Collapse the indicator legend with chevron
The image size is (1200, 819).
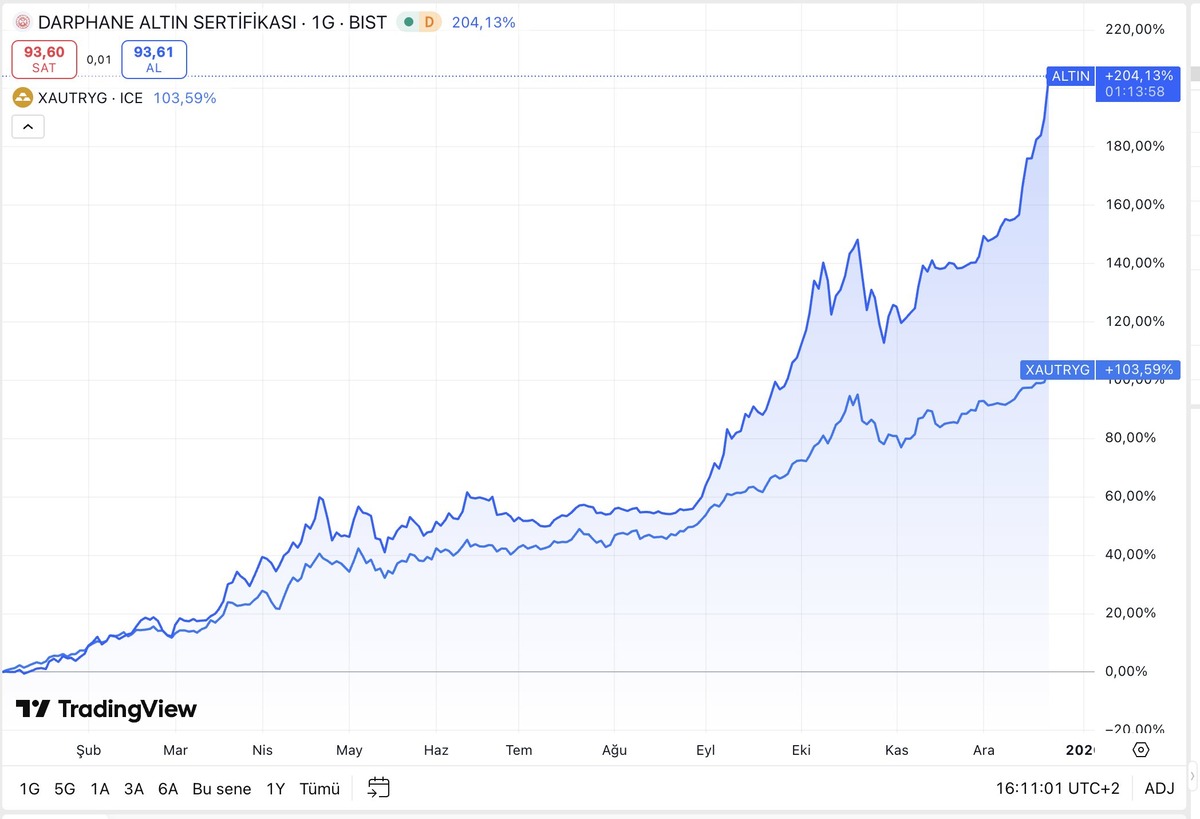pos(28,127)
